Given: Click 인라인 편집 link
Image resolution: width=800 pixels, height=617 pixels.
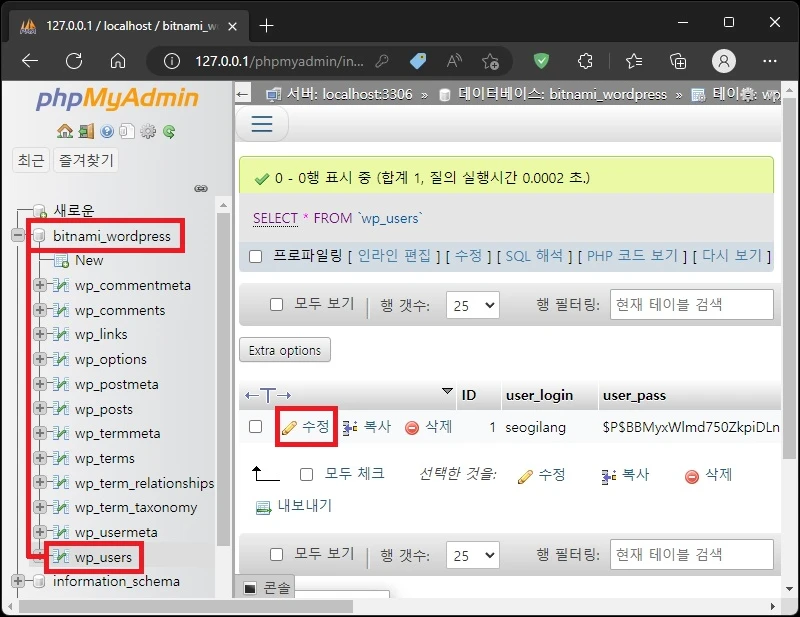Looking at the screenshot, I should click(394, 256).
